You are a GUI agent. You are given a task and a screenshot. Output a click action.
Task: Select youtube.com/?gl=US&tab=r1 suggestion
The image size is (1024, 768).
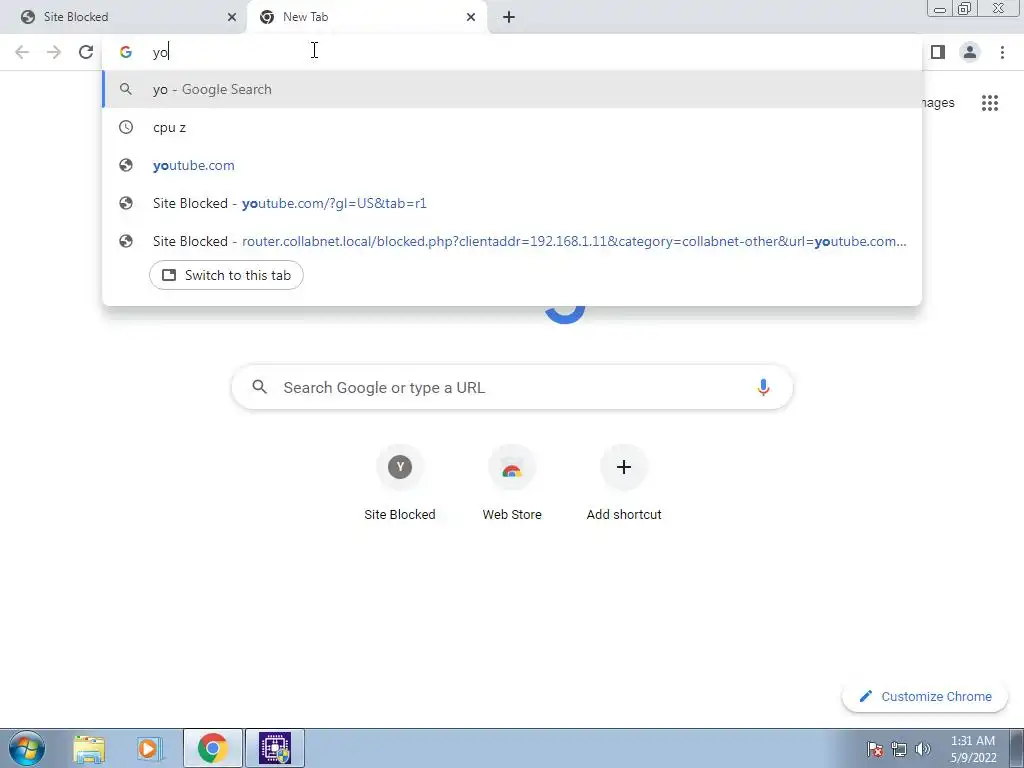click(x=512, y=203)
